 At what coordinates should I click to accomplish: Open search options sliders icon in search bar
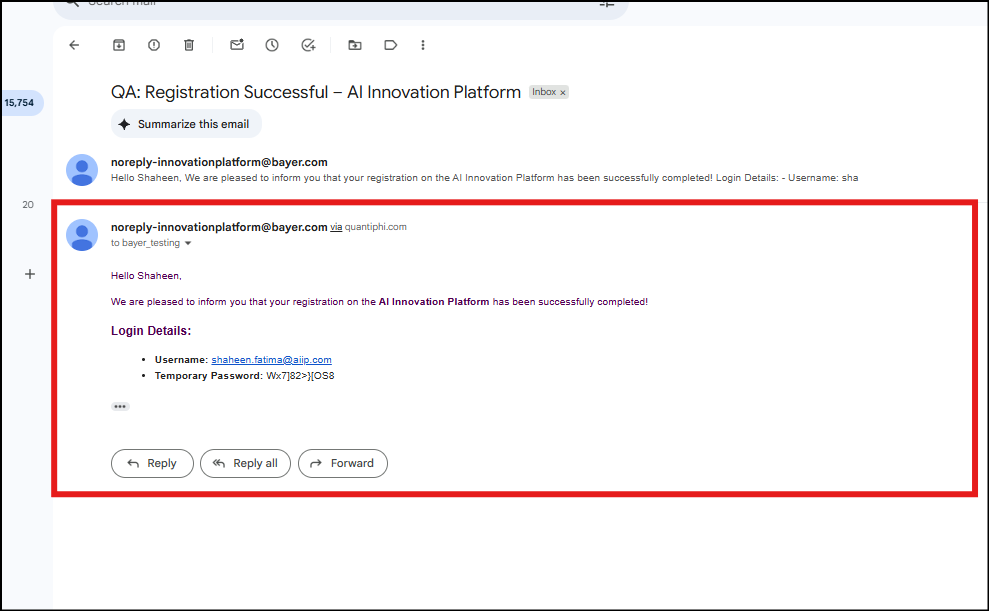(607, 4)
